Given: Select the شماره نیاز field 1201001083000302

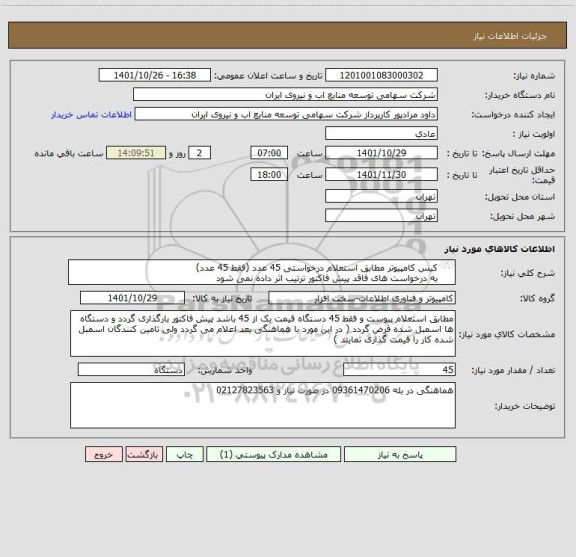Looking at the screenshot, I should 381,75.
